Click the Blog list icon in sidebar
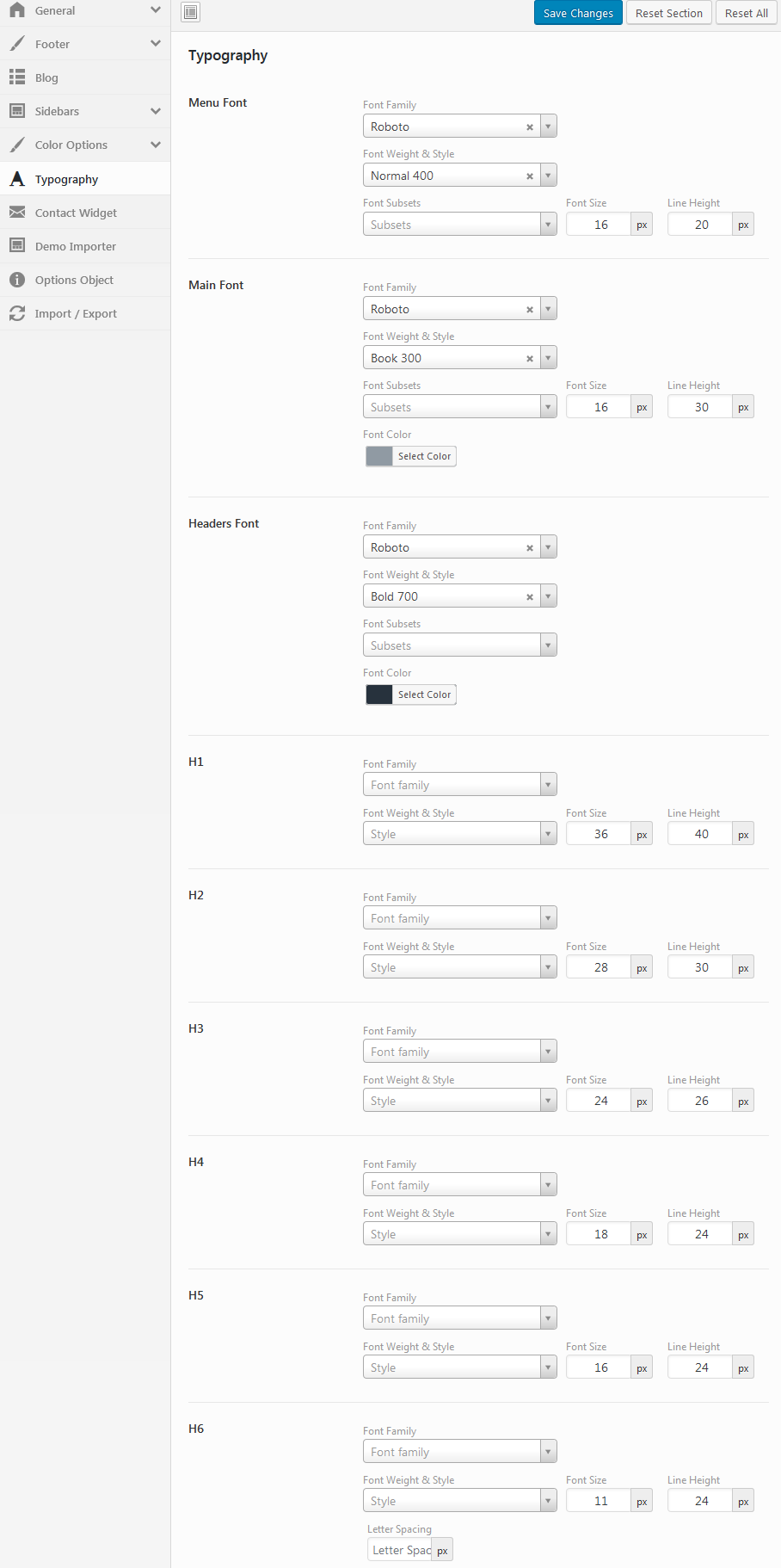 (17, 77)
